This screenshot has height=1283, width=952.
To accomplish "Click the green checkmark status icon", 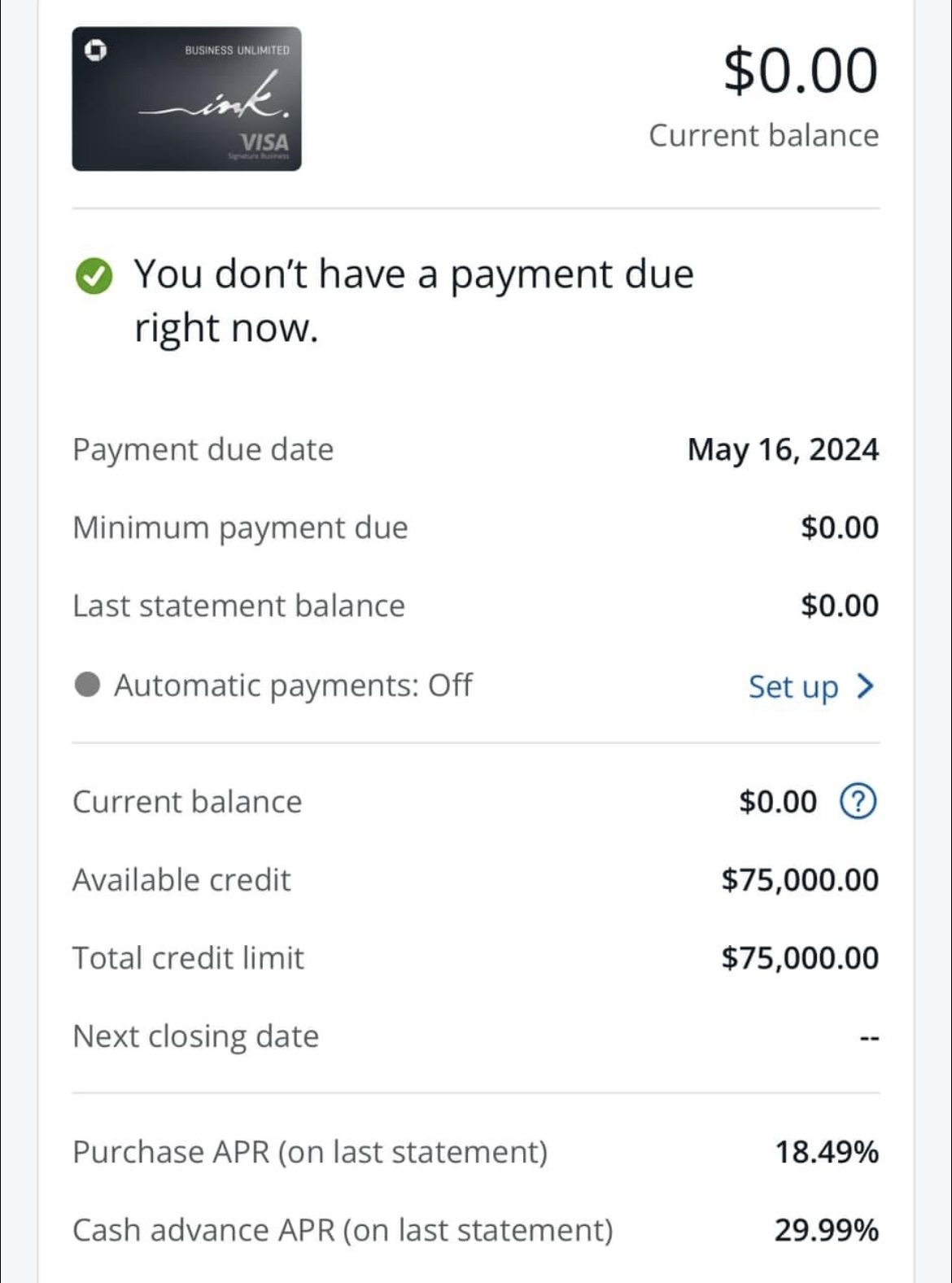I will pyautogui.click(x=94, y=276).
